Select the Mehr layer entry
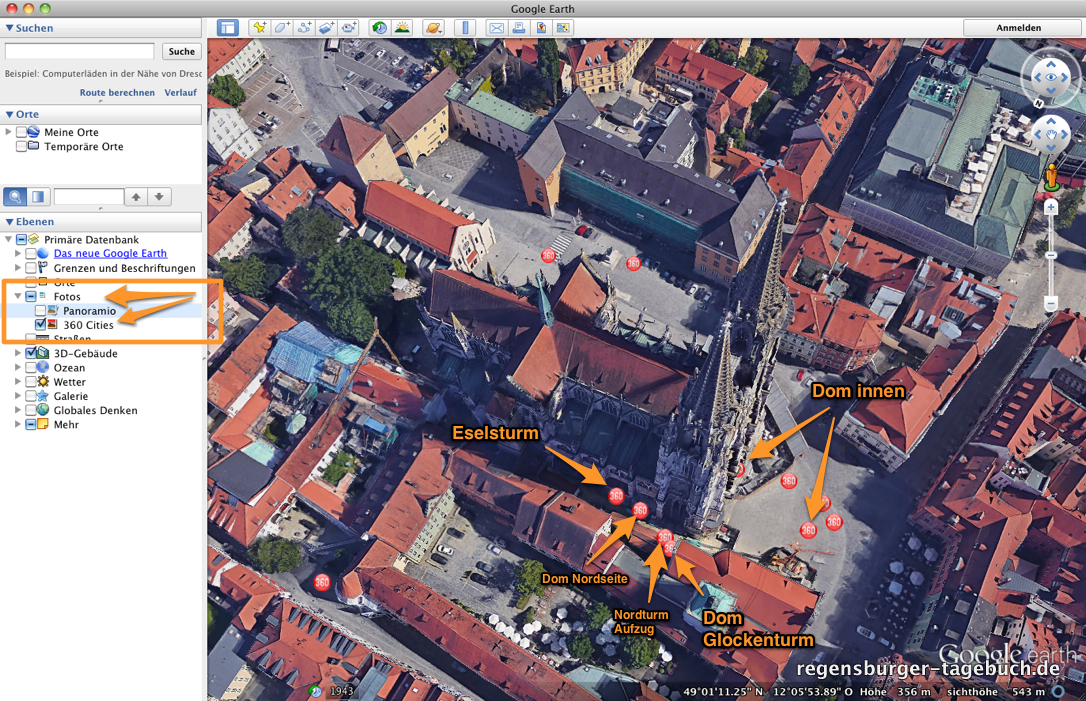This screenshot has height=701, width=1086. [x=66, y=425]
